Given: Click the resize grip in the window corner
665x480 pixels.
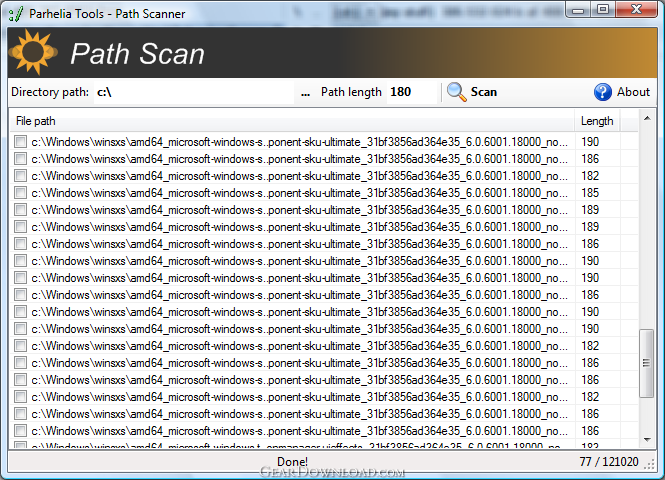Looking at the screenshot, I should pos(649,464).
